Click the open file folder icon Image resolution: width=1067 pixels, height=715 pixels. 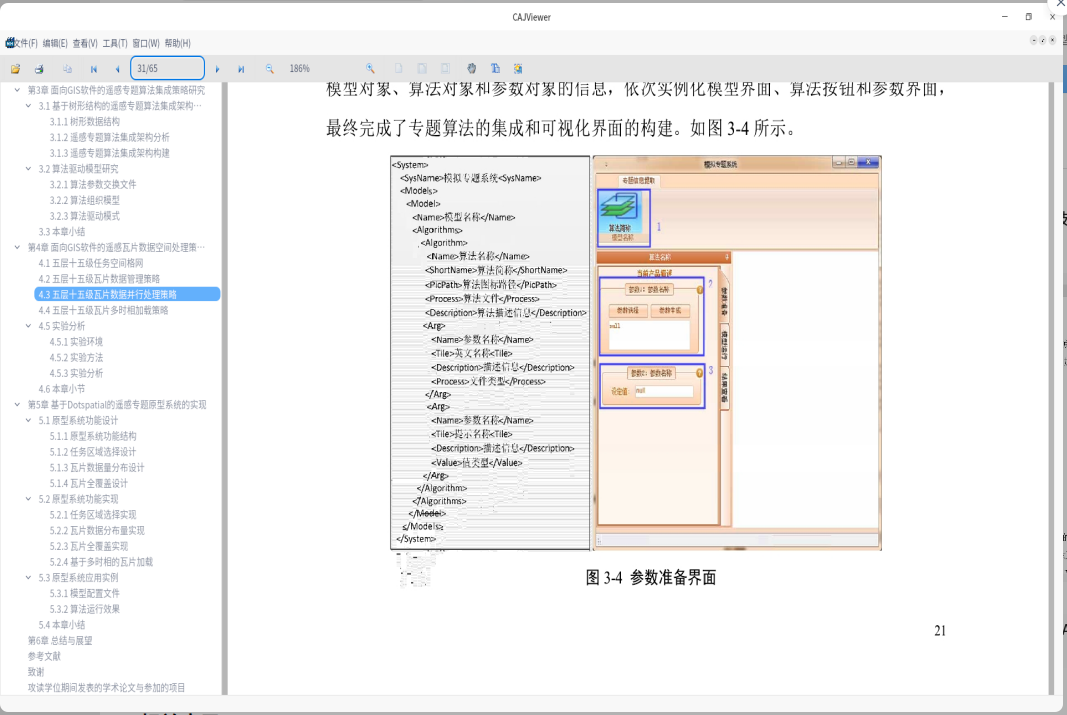[15, 69]
